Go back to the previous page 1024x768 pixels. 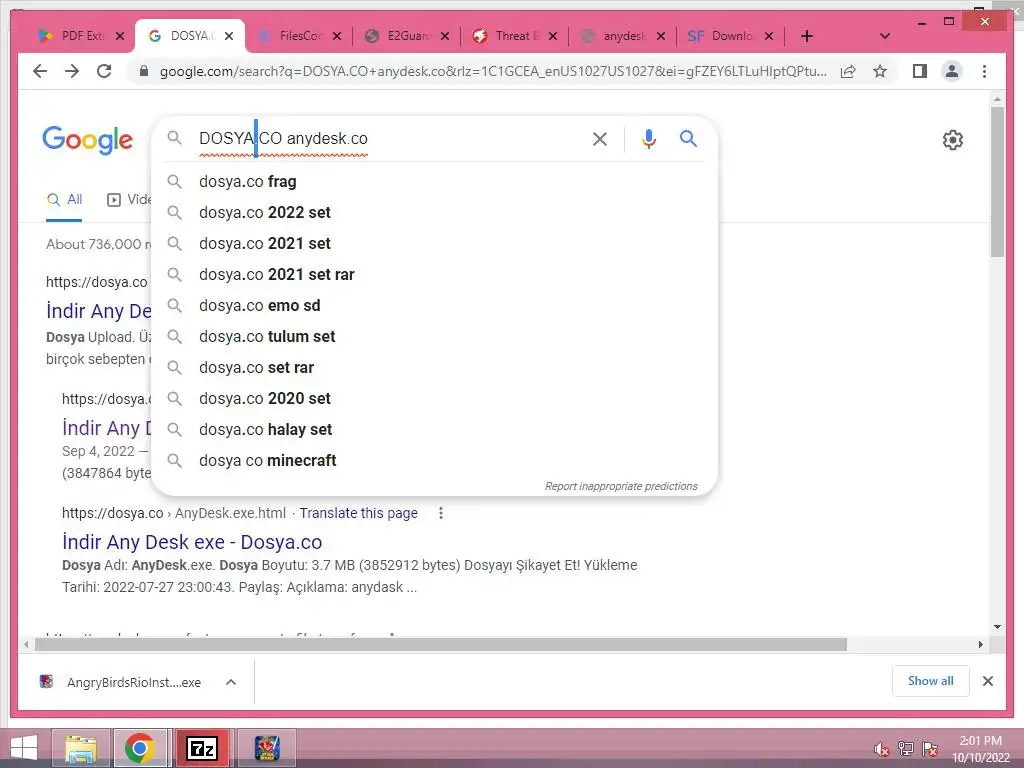click(40, 71)
